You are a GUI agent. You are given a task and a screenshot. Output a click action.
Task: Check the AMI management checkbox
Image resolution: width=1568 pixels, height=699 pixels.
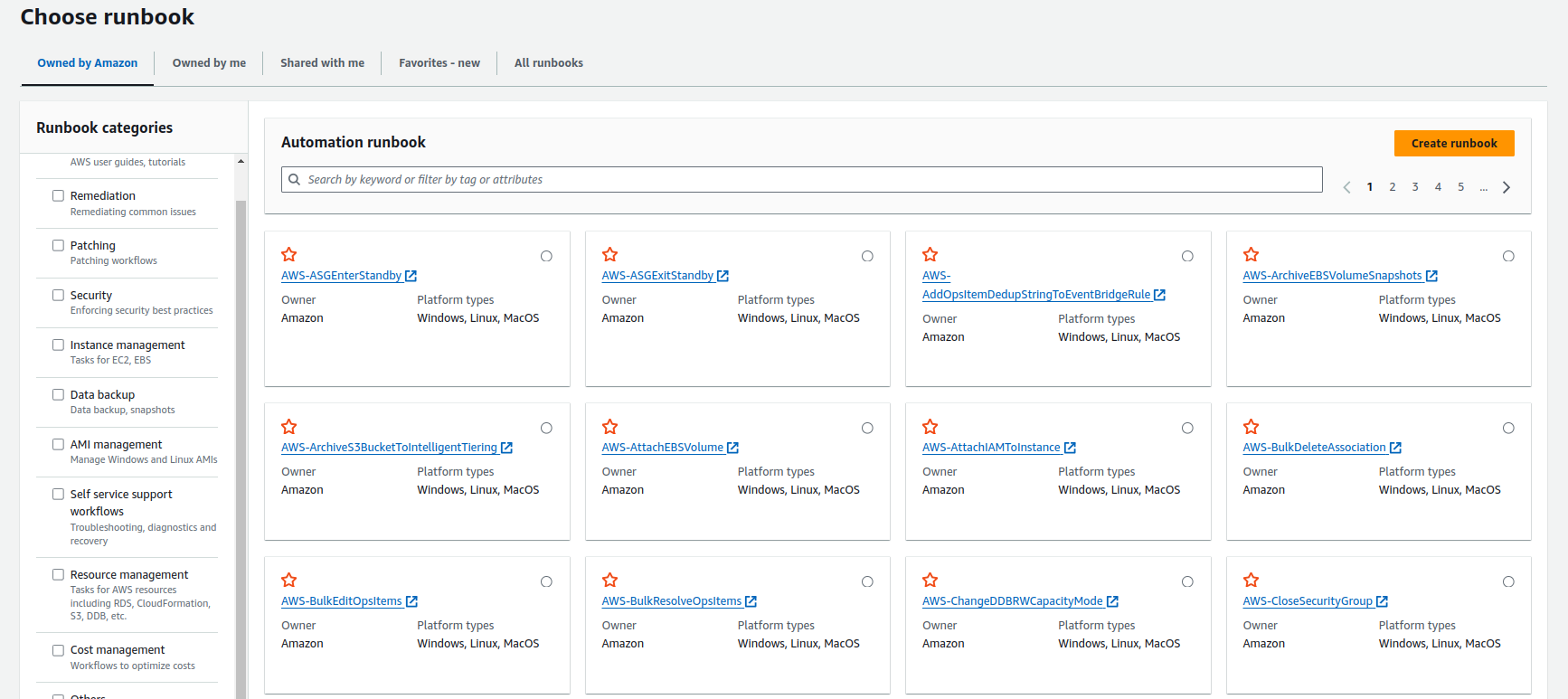(58, 444)
